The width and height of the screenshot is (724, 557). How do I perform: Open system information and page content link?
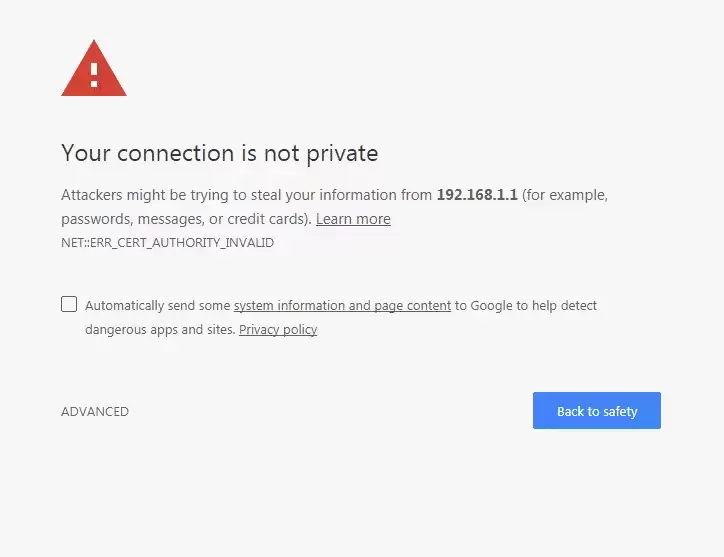tap(342, 305)
